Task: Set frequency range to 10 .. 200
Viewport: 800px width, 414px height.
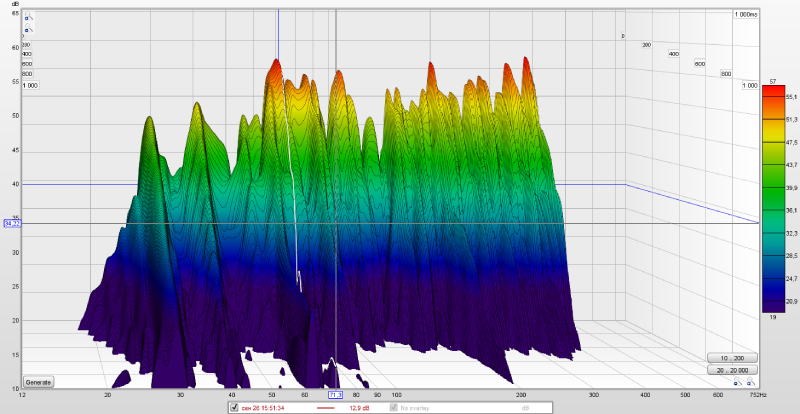Action: (732, 357)
